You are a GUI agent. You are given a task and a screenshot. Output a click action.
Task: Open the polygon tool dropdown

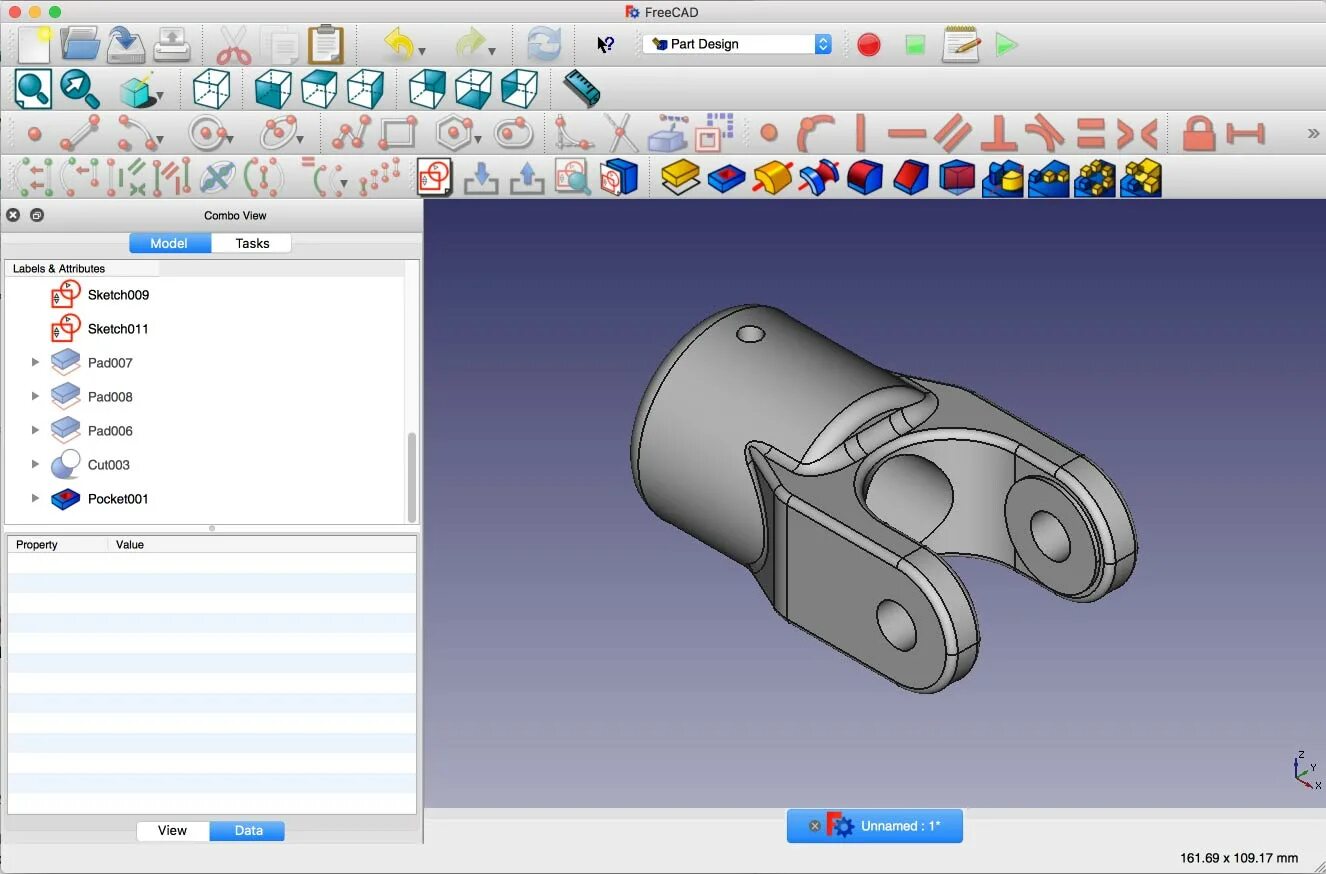477,140
